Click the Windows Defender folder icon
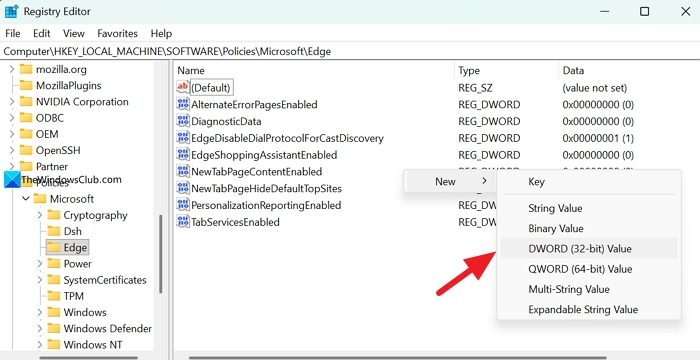The height and width of the screenshot is (360, 700). coord(54,329)
